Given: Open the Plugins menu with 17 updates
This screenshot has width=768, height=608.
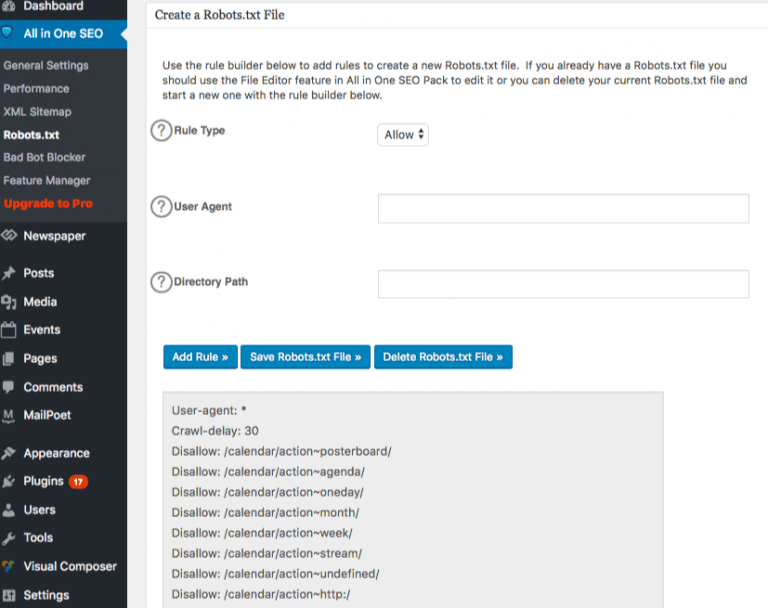Looking at the screenshot, I should pos(44,481).
